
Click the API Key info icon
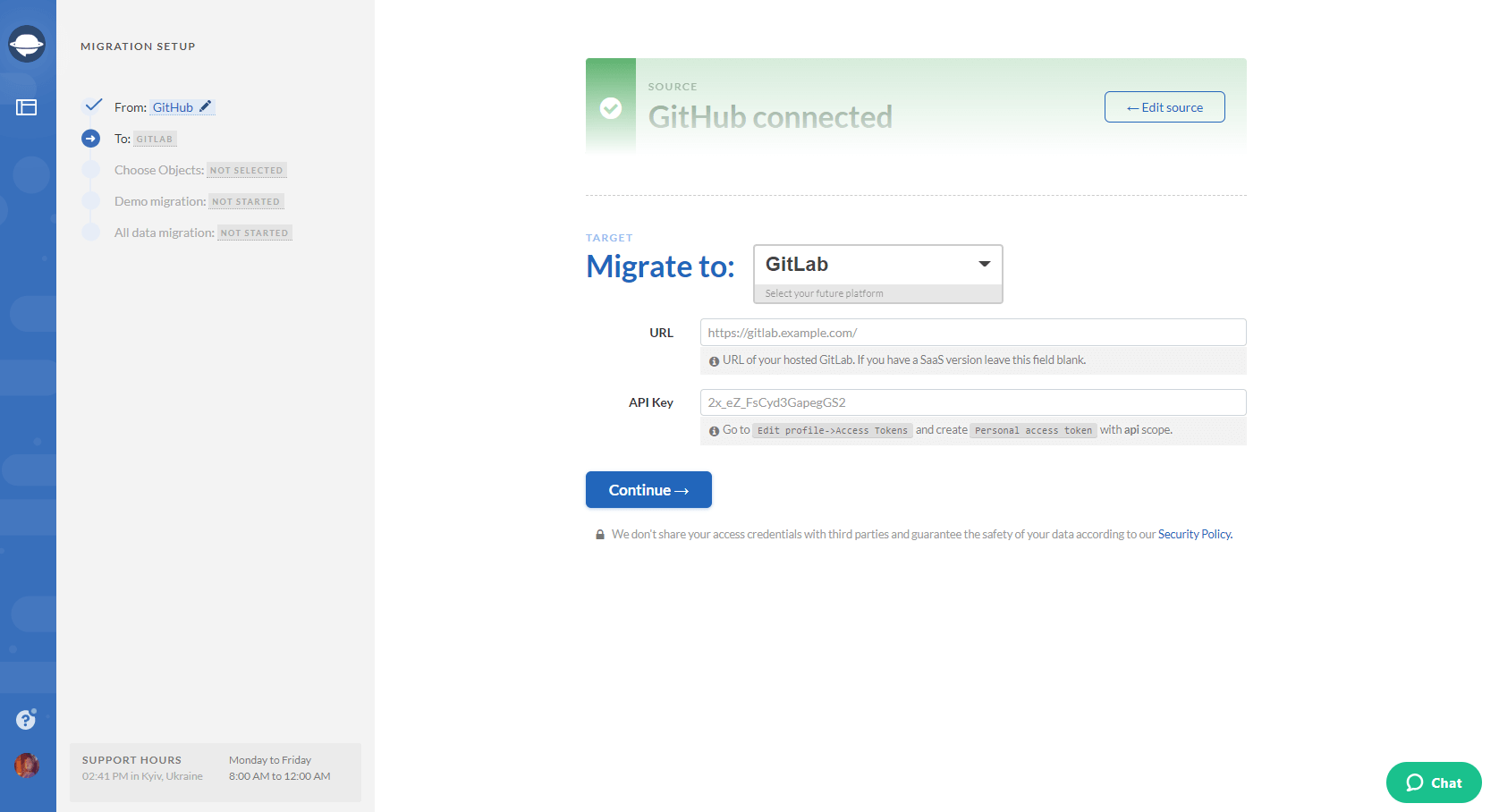click(714, 431)
